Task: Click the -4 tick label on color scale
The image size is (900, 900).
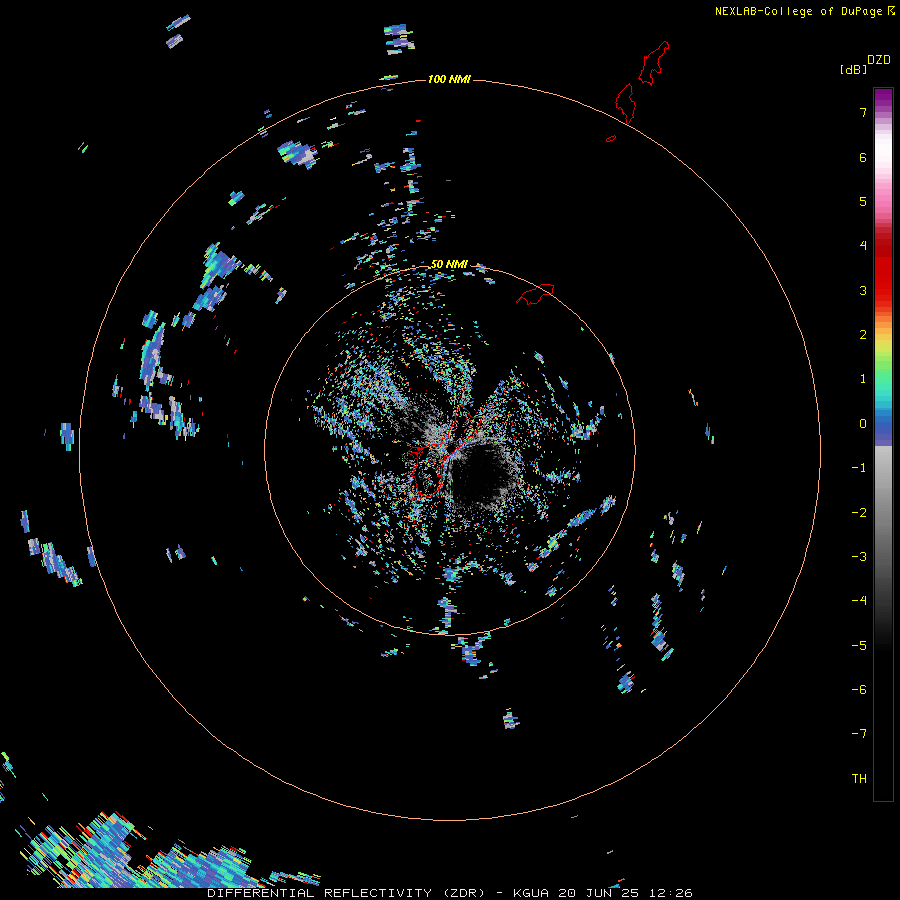Action: [x=859, y=601]
